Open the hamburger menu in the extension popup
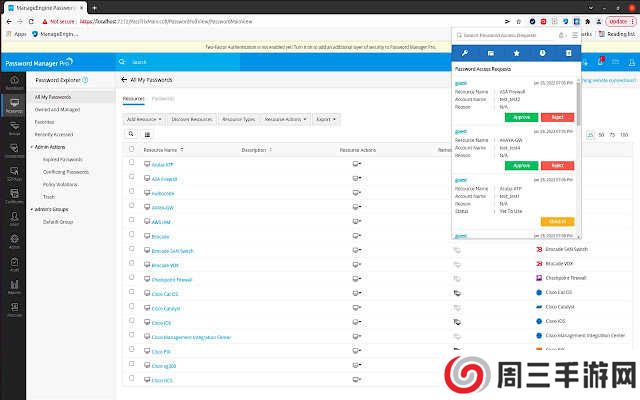 [x=575, y=36]
